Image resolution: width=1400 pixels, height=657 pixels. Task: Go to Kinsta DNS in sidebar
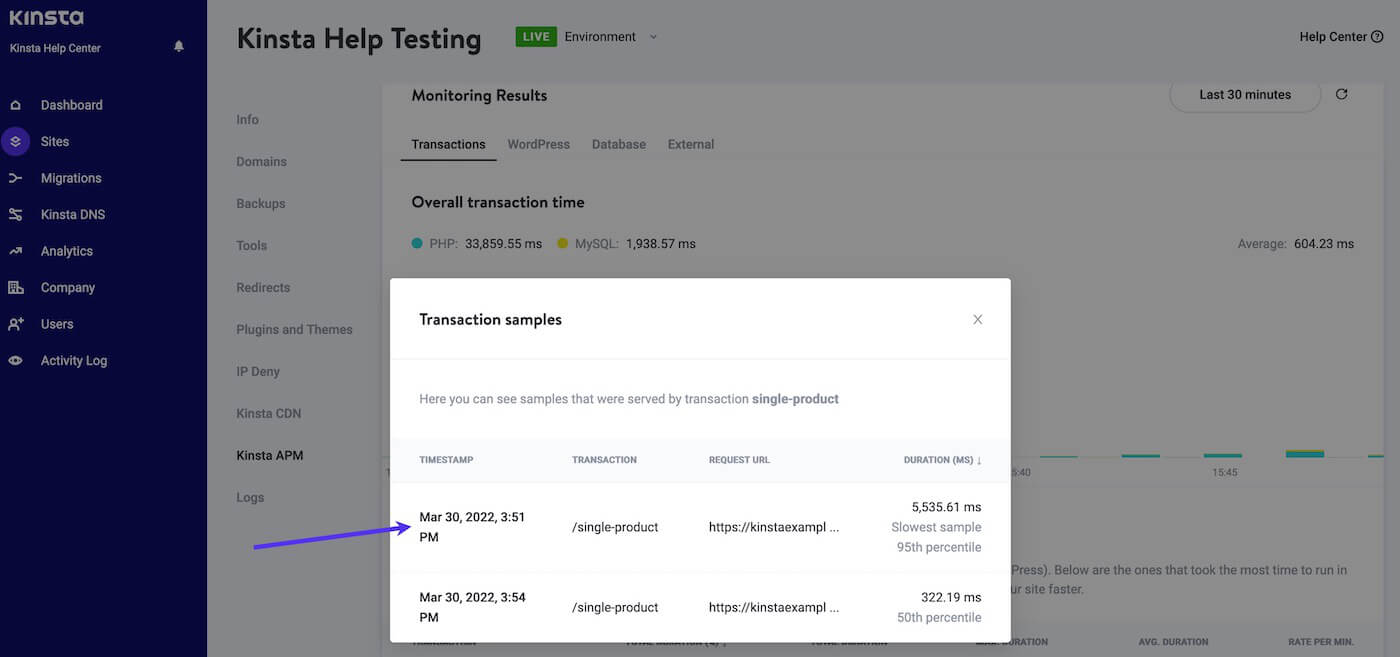(x=73, y=215)
